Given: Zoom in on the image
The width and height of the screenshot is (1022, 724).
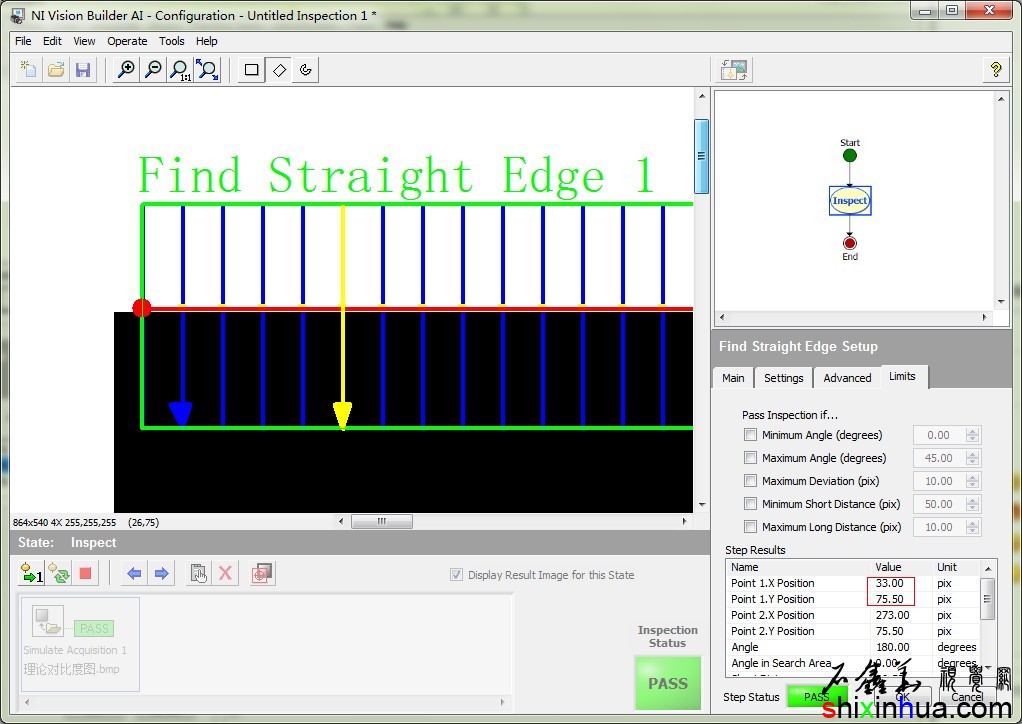Looking at the screenshot, I should coord(126,70).
